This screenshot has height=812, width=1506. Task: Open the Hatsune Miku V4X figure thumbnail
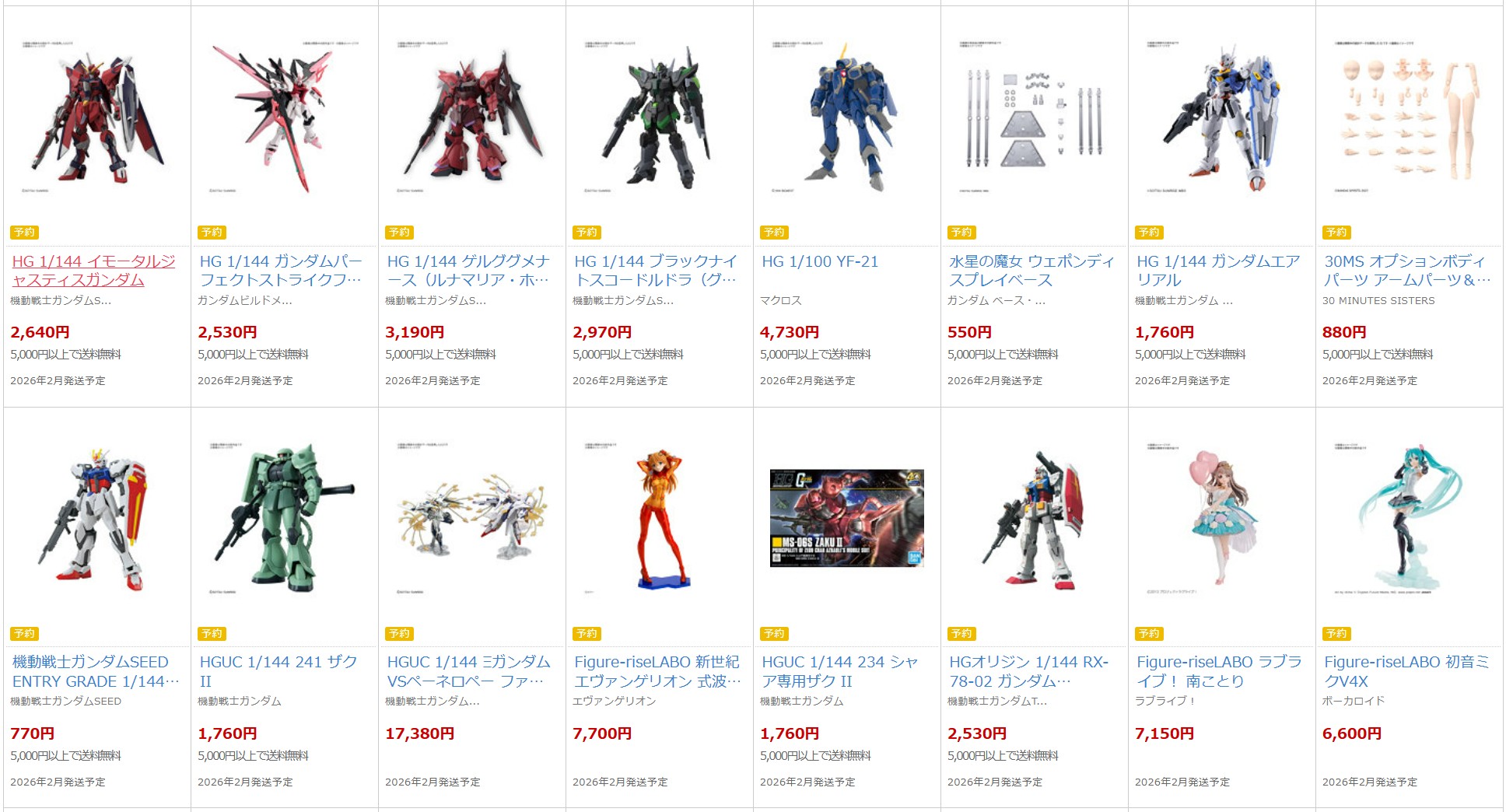pos(1410,518)
